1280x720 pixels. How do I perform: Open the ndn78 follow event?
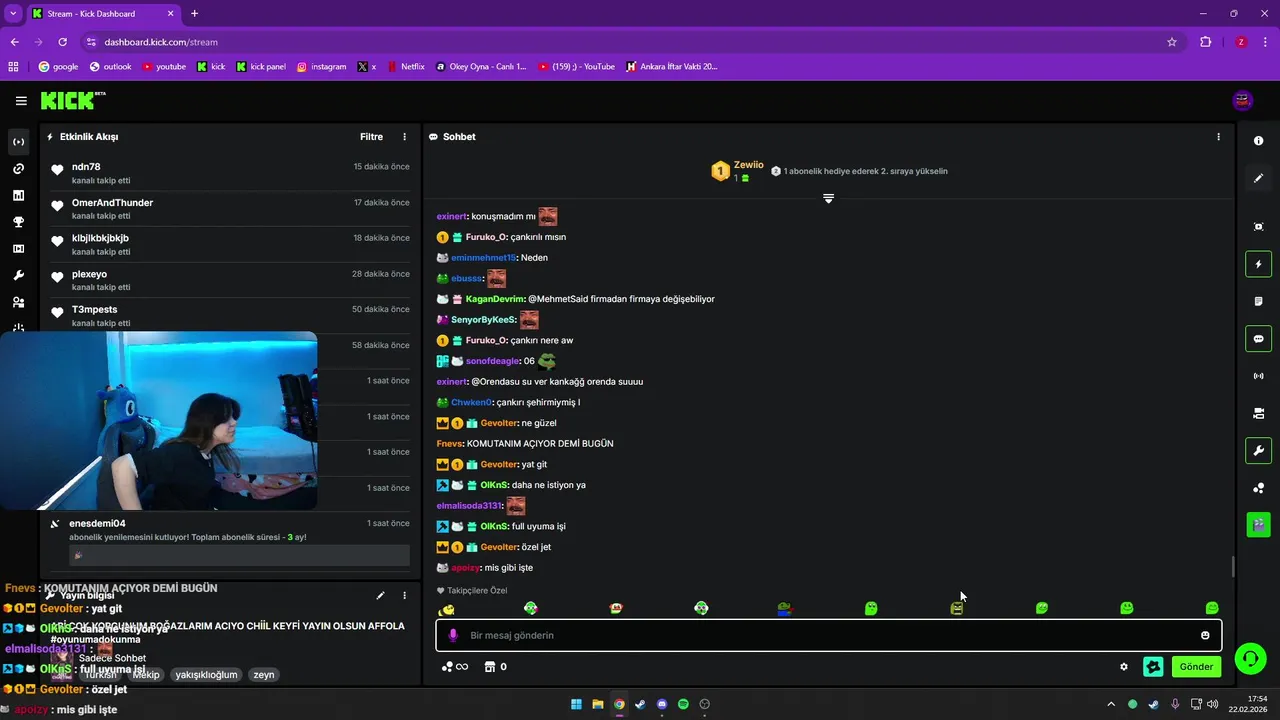pyautogui.click(x=230, y=173)
